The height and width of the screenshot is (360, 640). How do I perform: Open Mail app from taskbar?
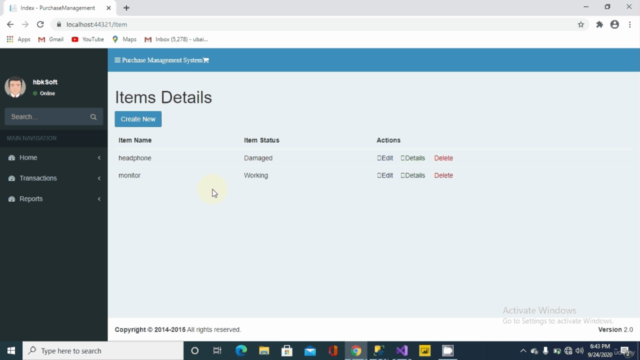click(x=310, y=351)
